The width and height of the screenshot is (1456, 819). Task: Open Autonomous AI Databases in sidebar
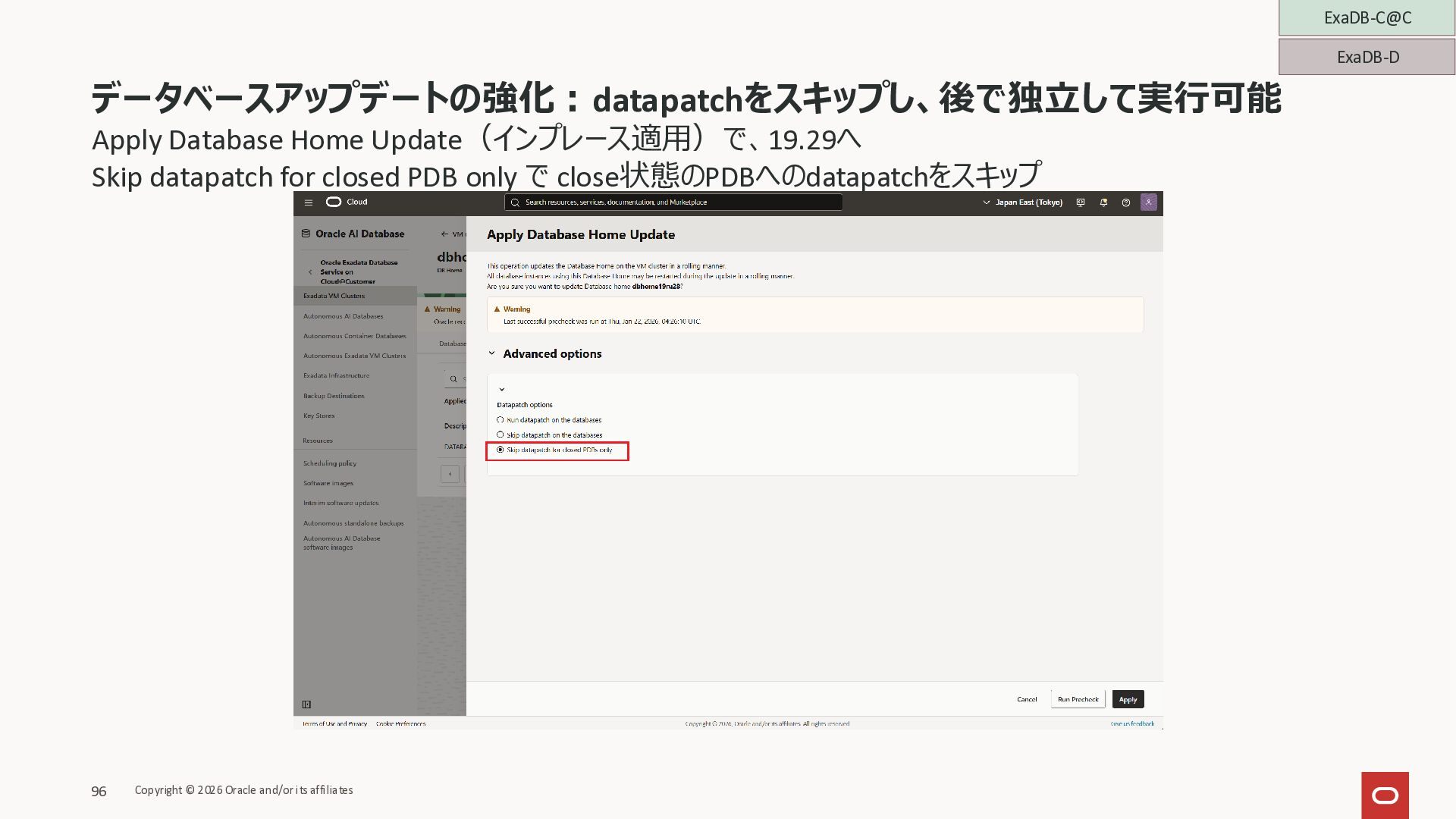(343, 316)
